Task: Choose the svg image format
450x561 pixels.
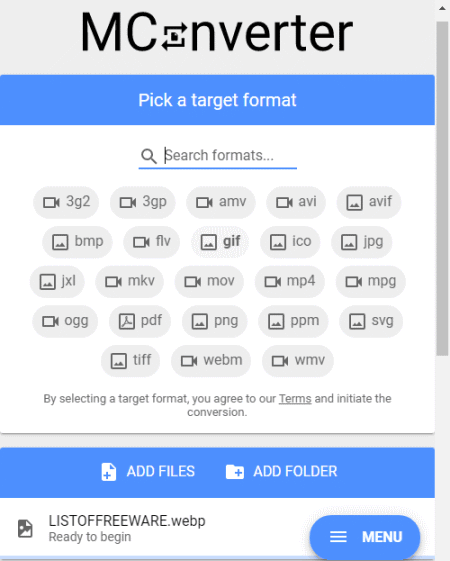Action: click(371, 321)
